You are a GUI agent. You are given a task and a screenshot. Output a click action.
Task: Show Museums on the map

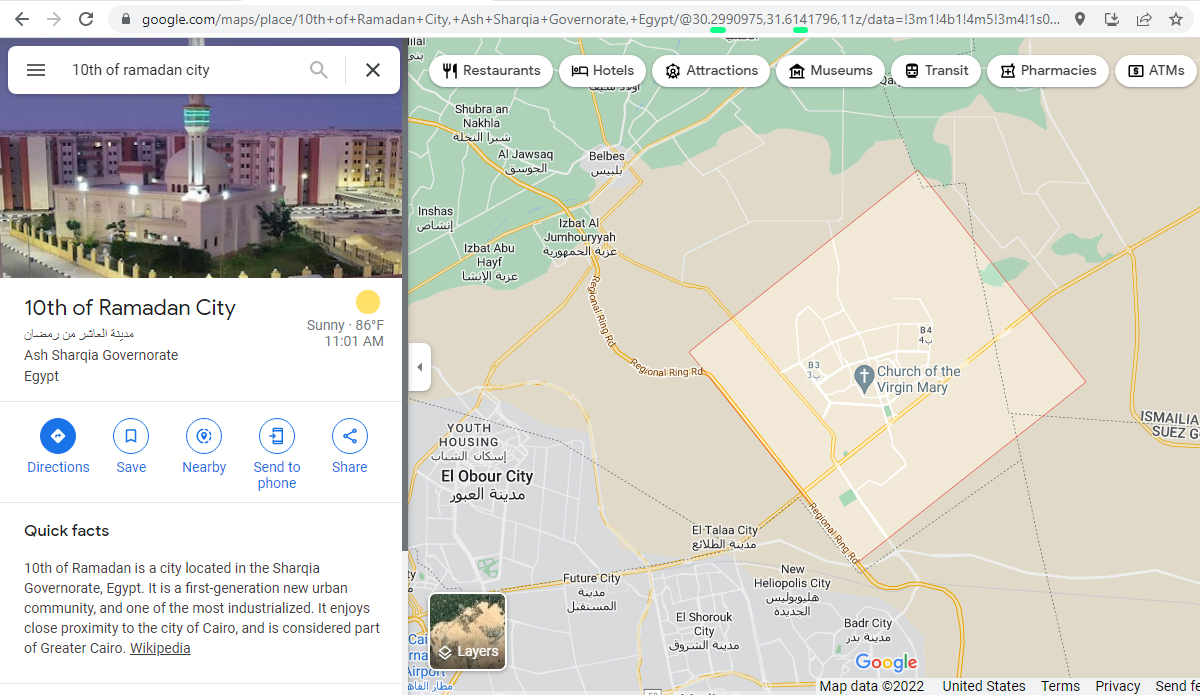point(830,71)
